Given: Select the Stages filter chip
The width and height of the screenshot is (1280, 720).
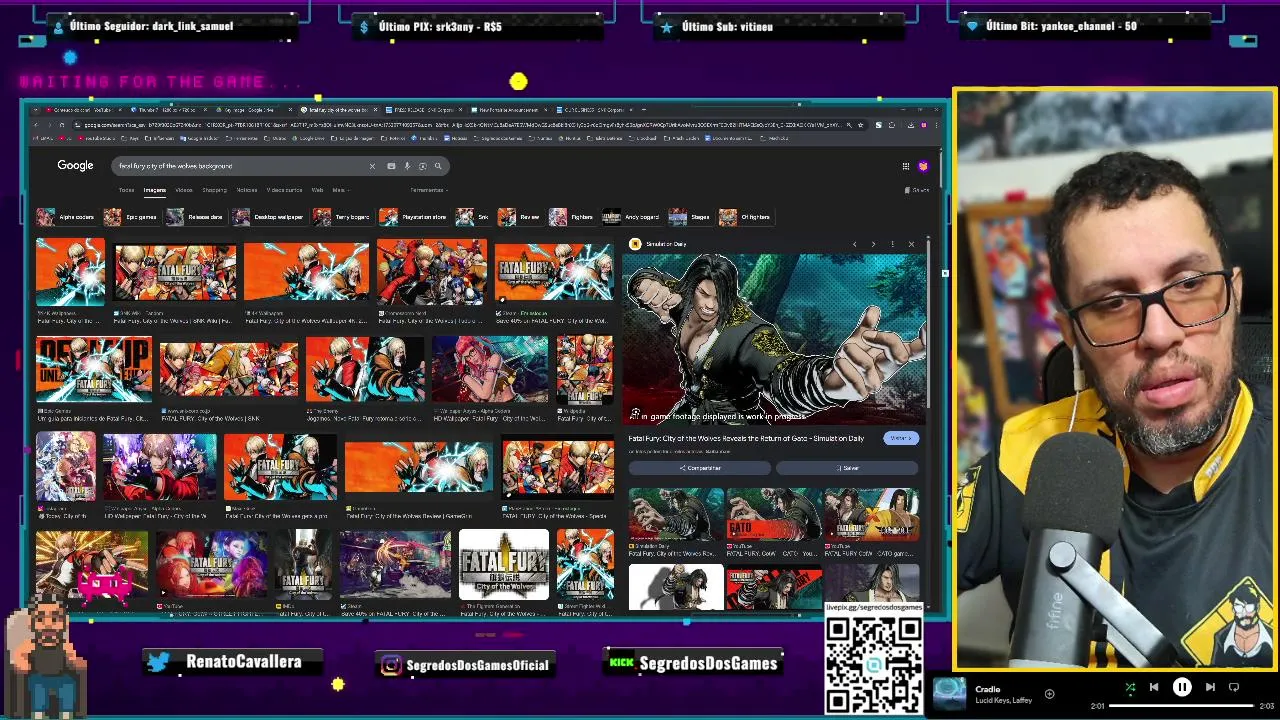Looking at the screenshot, I should (690, 217).
